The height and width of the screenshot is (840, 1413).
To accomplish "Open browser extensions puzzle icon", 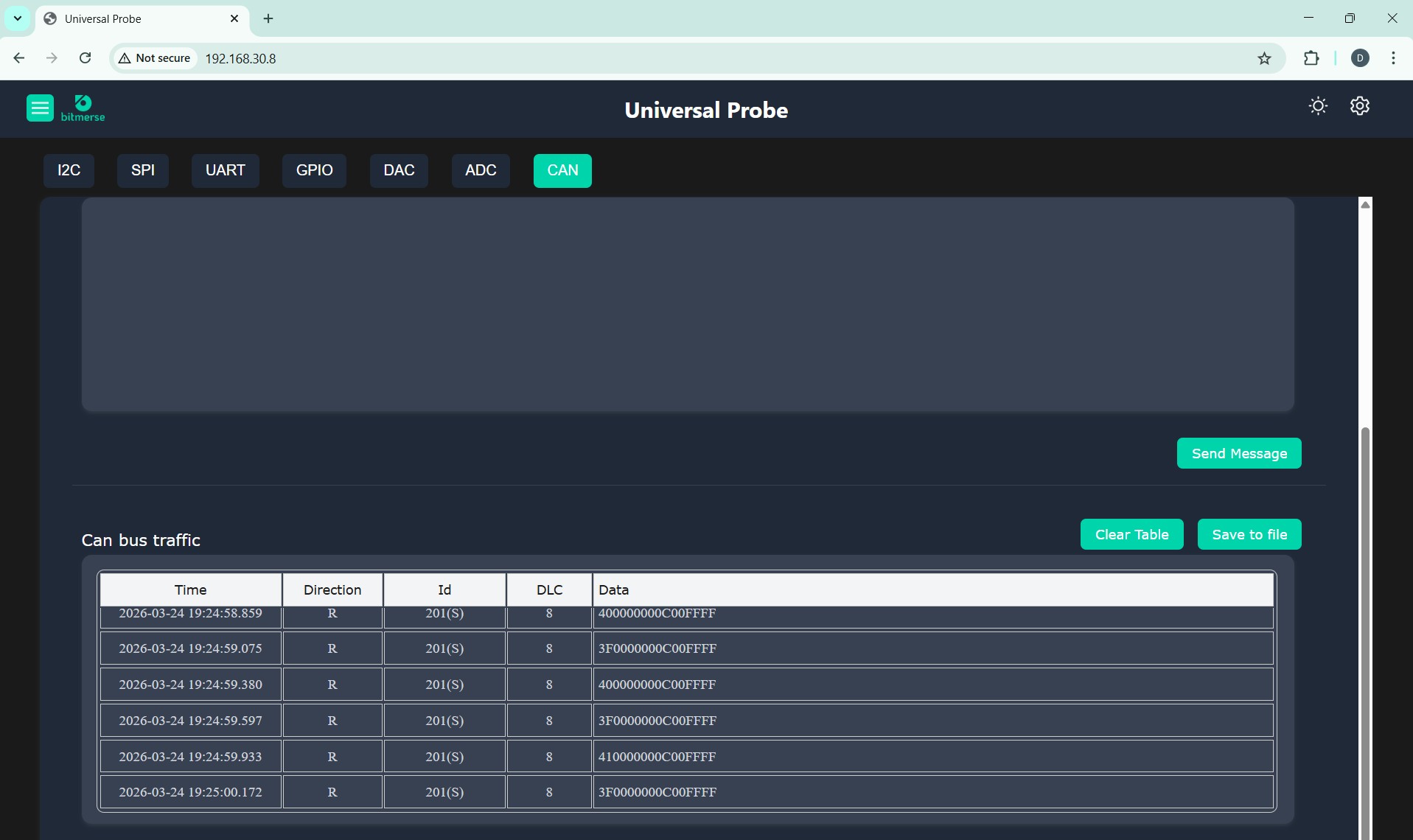I will pos(1311,58).
